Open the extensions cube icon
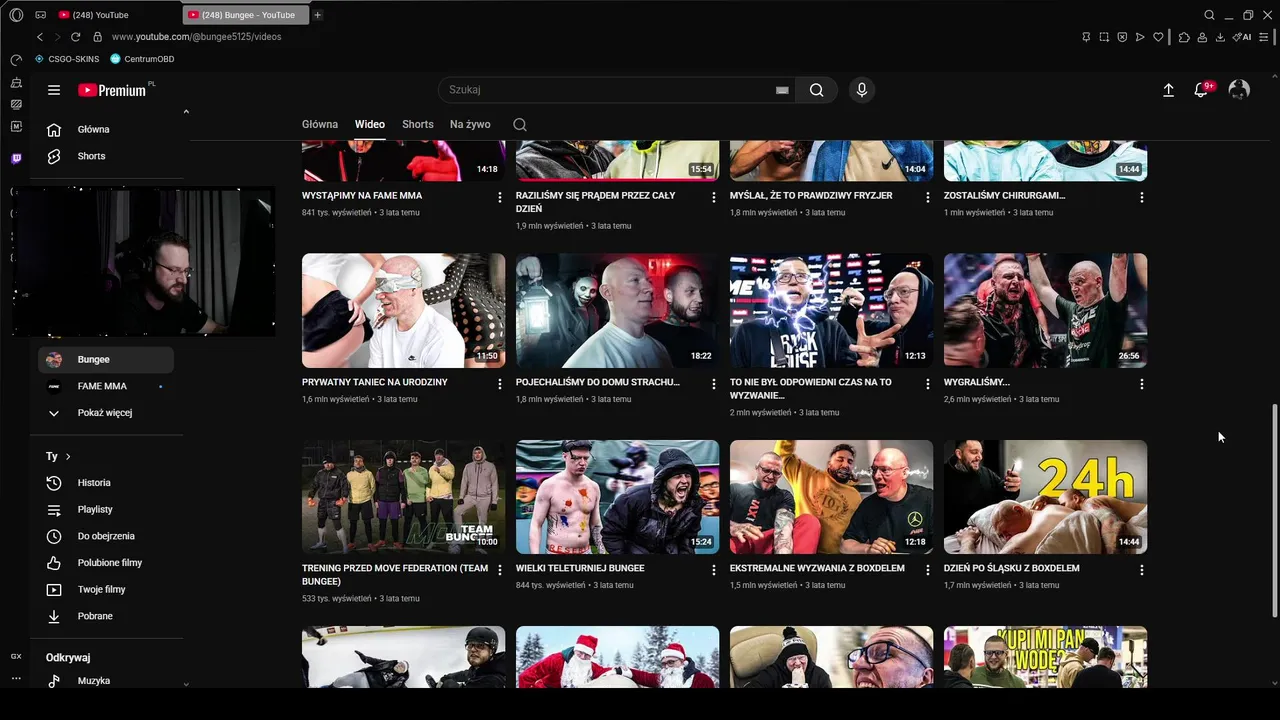This screenshot has height=720, width=1280. 1184,37
